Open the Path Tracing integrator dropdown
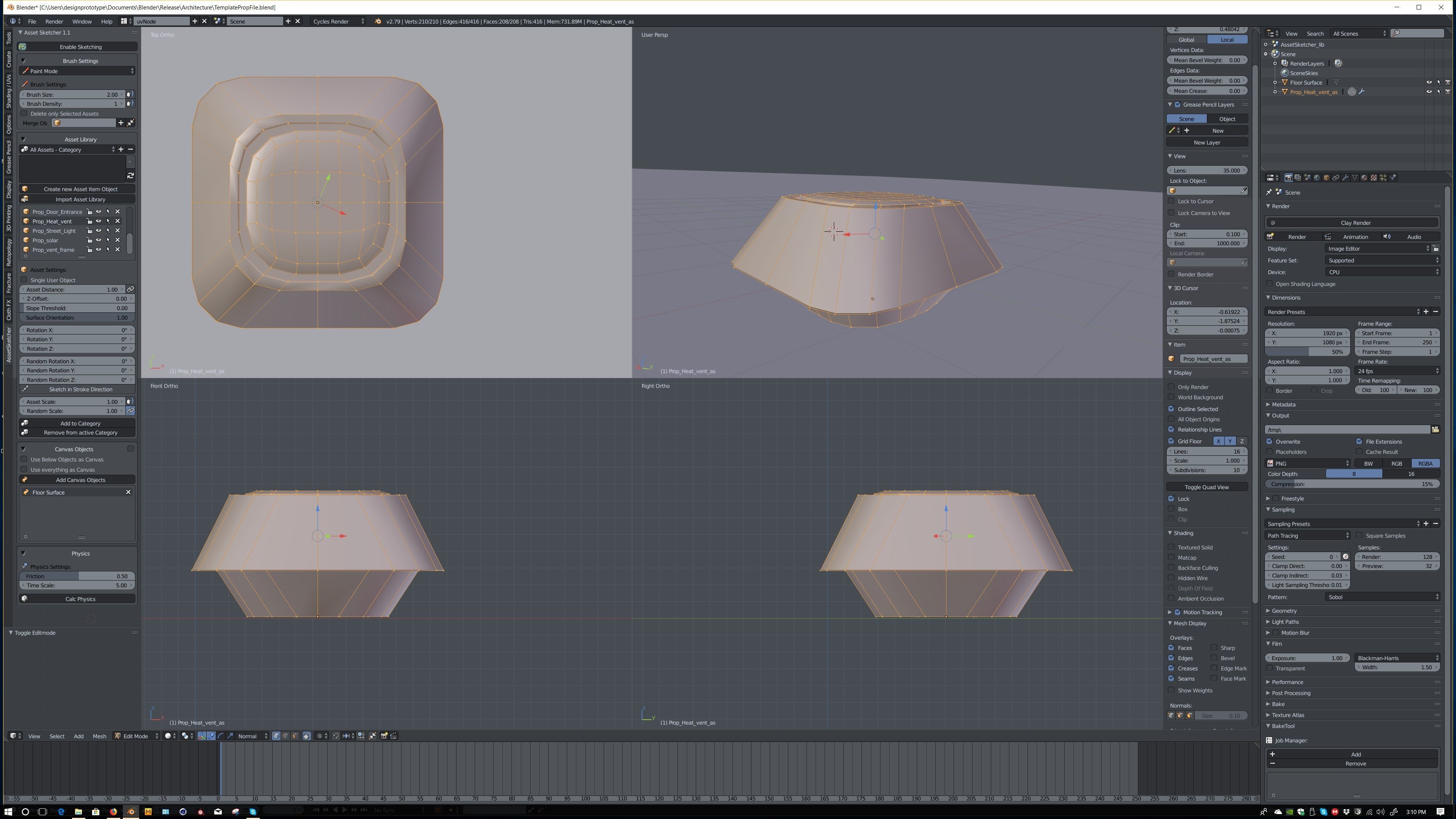1456x819 pixels. pyautogui.click(x=1307, y=536)
